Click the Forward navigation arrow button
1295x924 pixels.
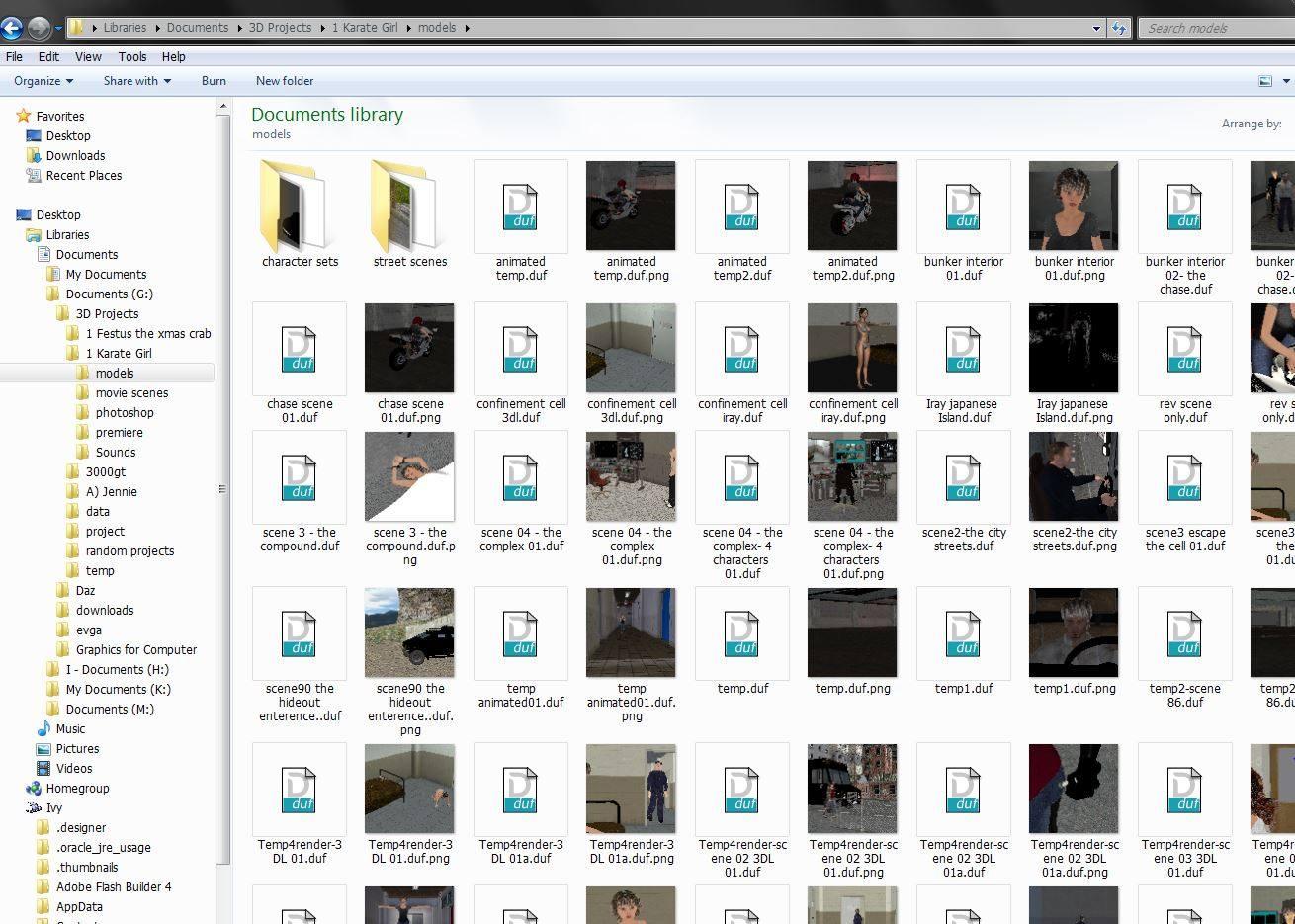[x=39, y=28]
